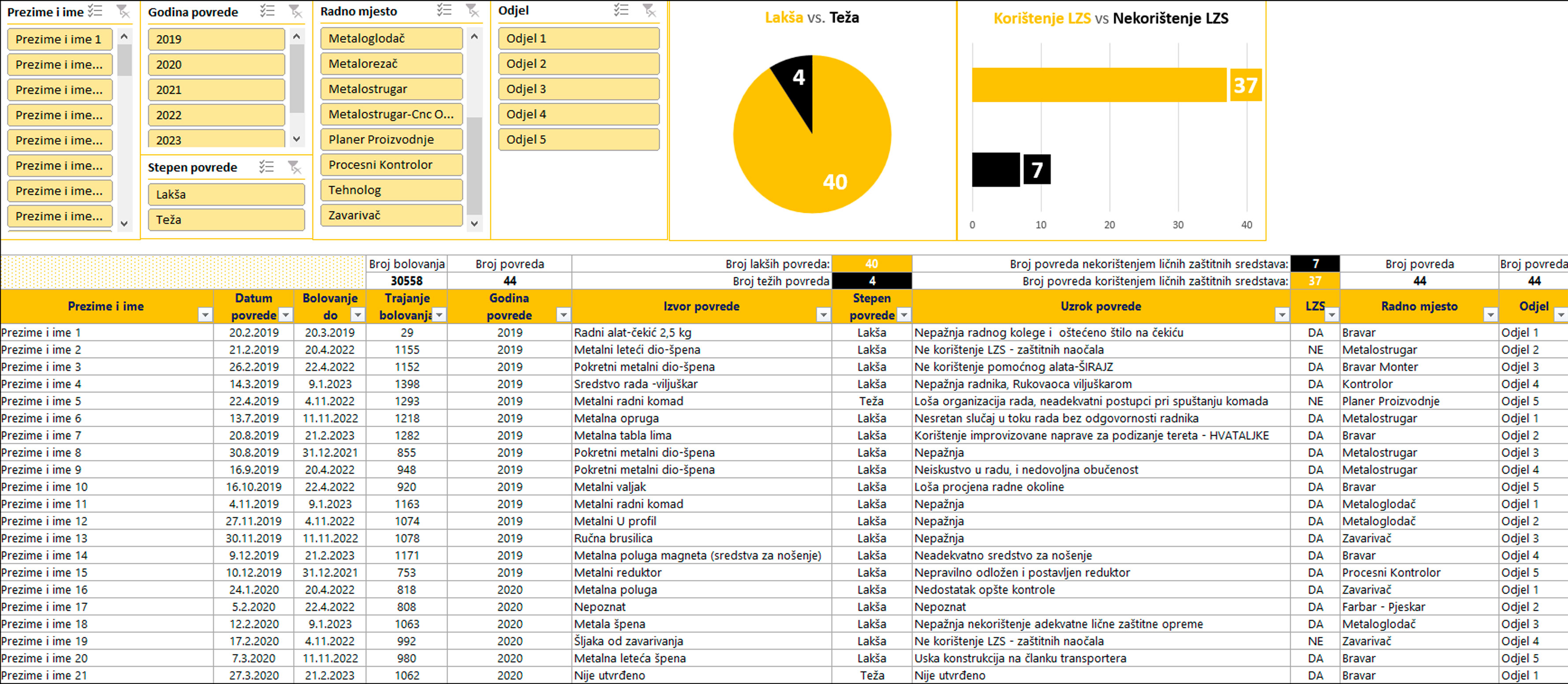Click Godina povrede slicer scroll-down arrow
The image size is (1568, 684).
296,139
